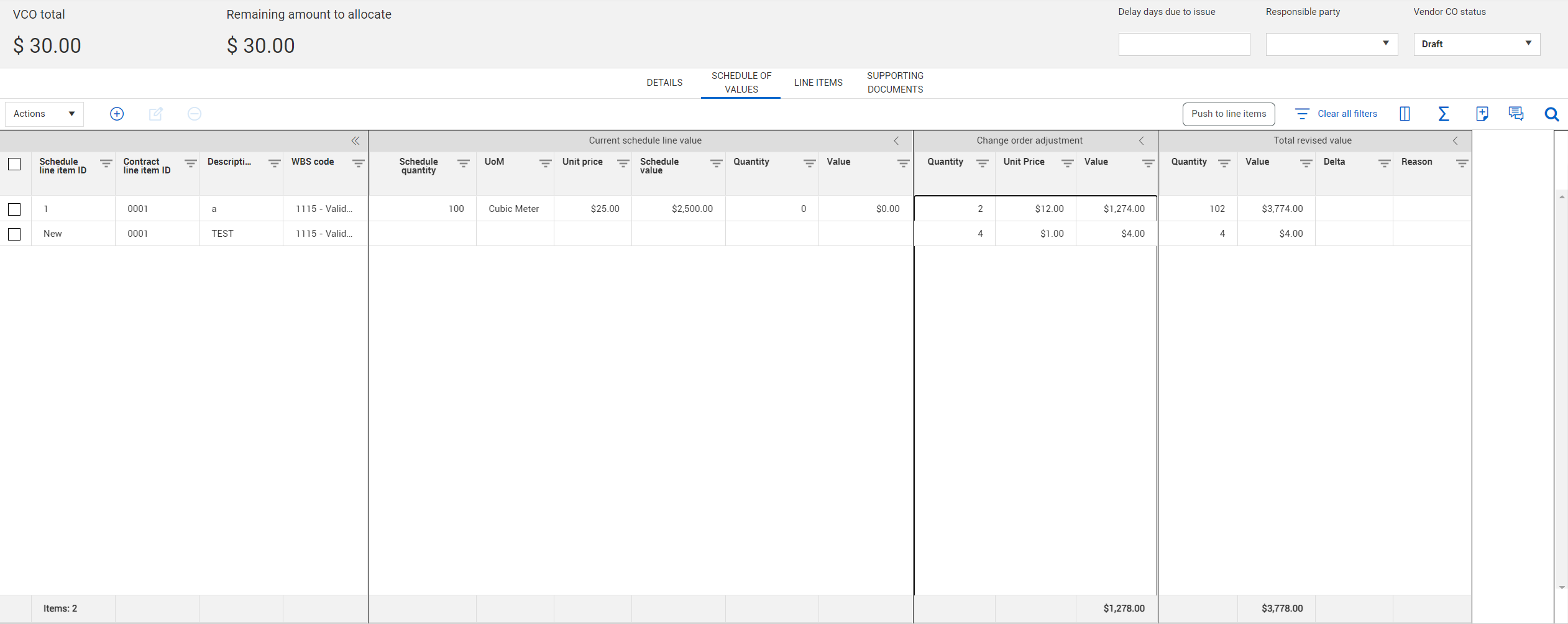Screen dimensions: 1568x624
Task: Switch to the Line Items tab
Action: [x=818, y=83]
